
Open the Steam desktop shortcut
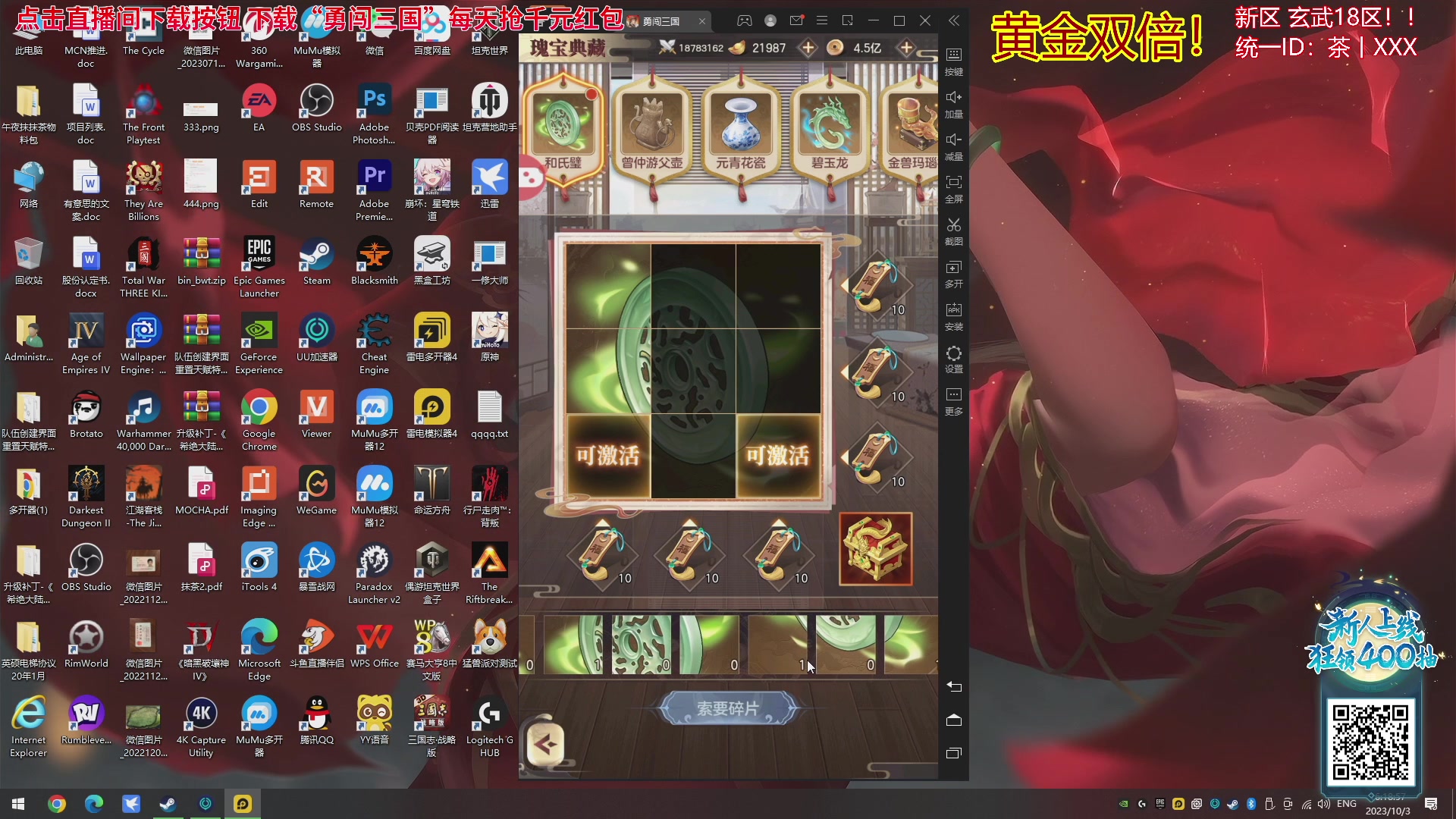[316, 262]
